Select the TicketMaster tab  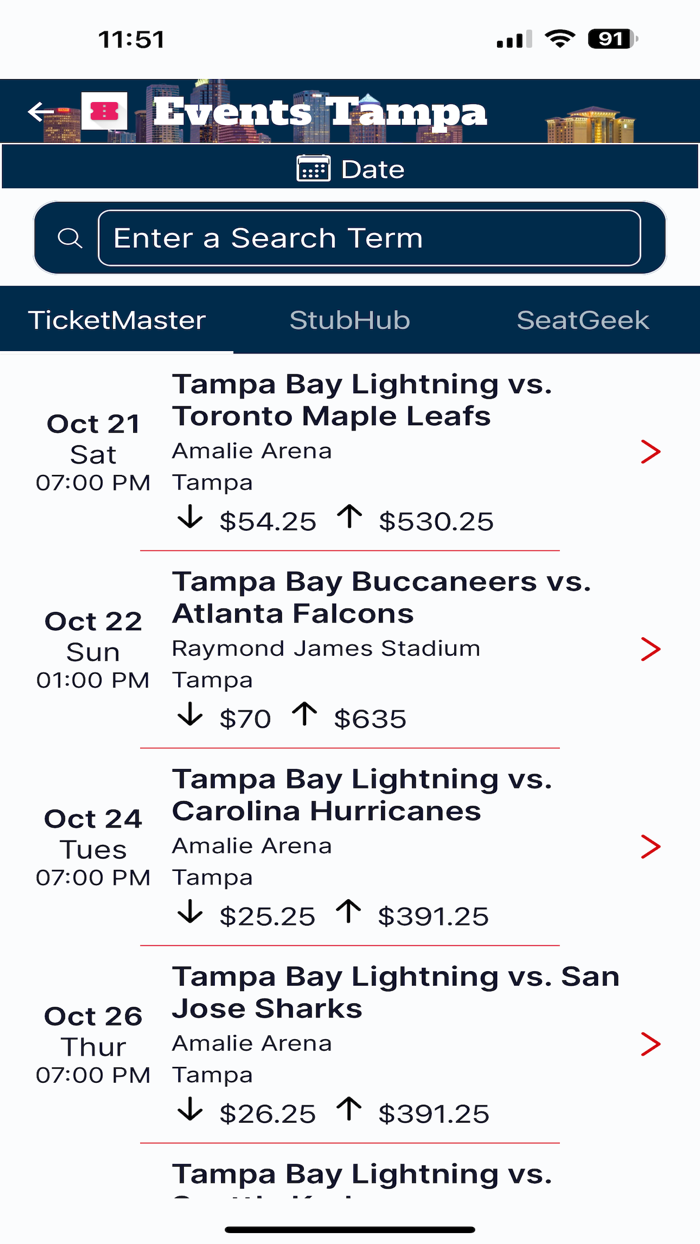(116, 320)
